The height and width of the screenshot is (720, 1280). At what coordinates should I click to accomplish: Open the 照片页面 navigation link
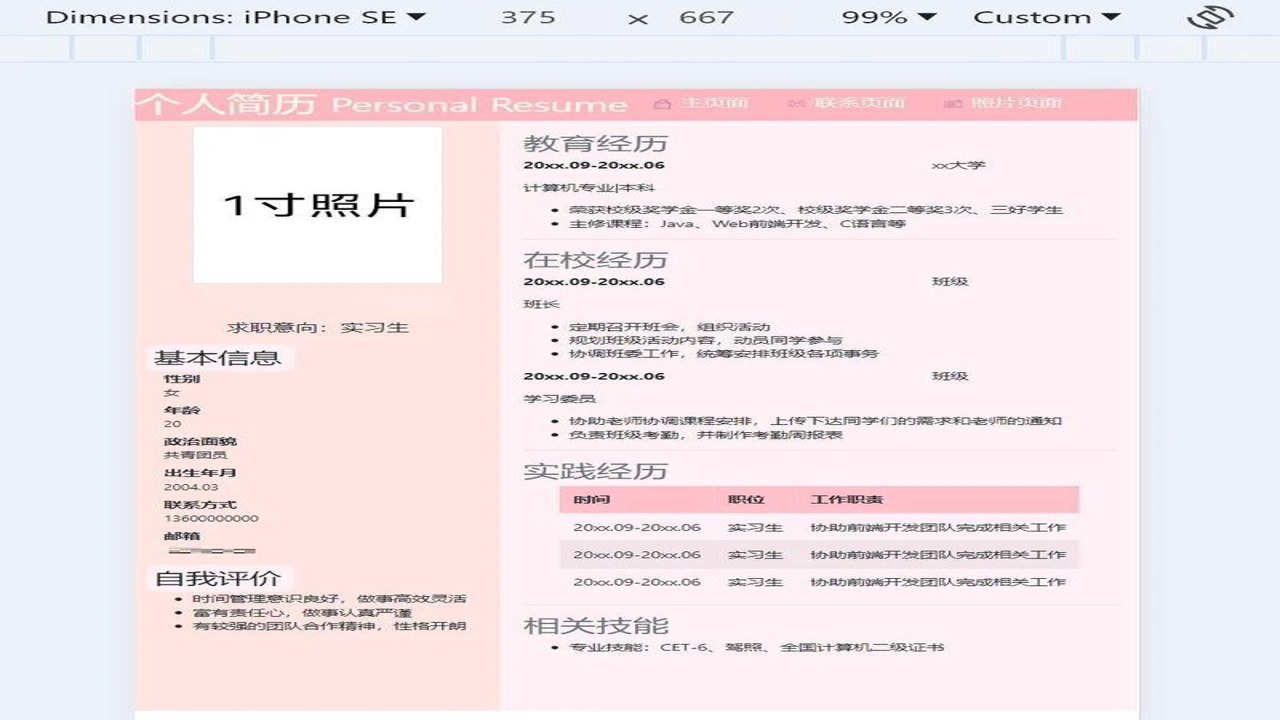click(1016, 103)
